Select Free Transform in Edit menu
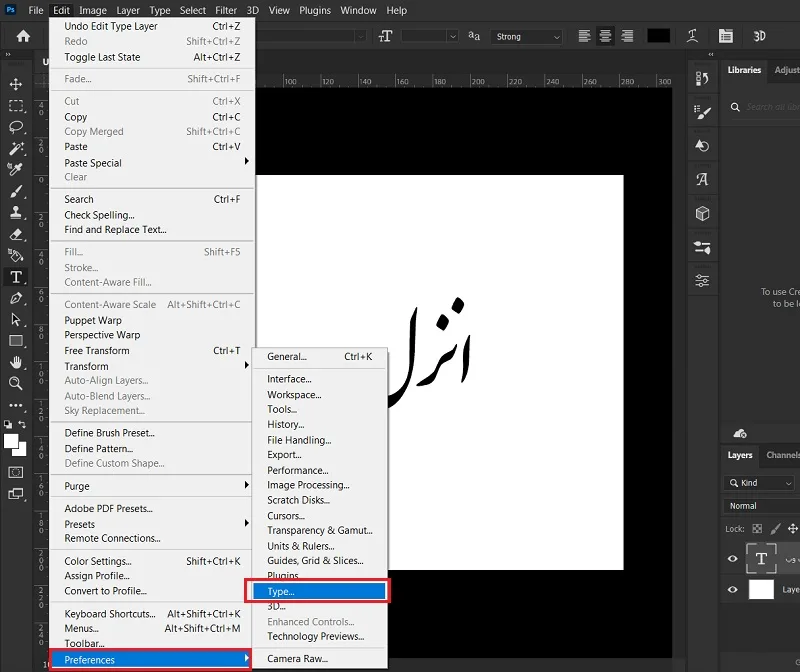The image size is (800, 672). click(152, 351)
